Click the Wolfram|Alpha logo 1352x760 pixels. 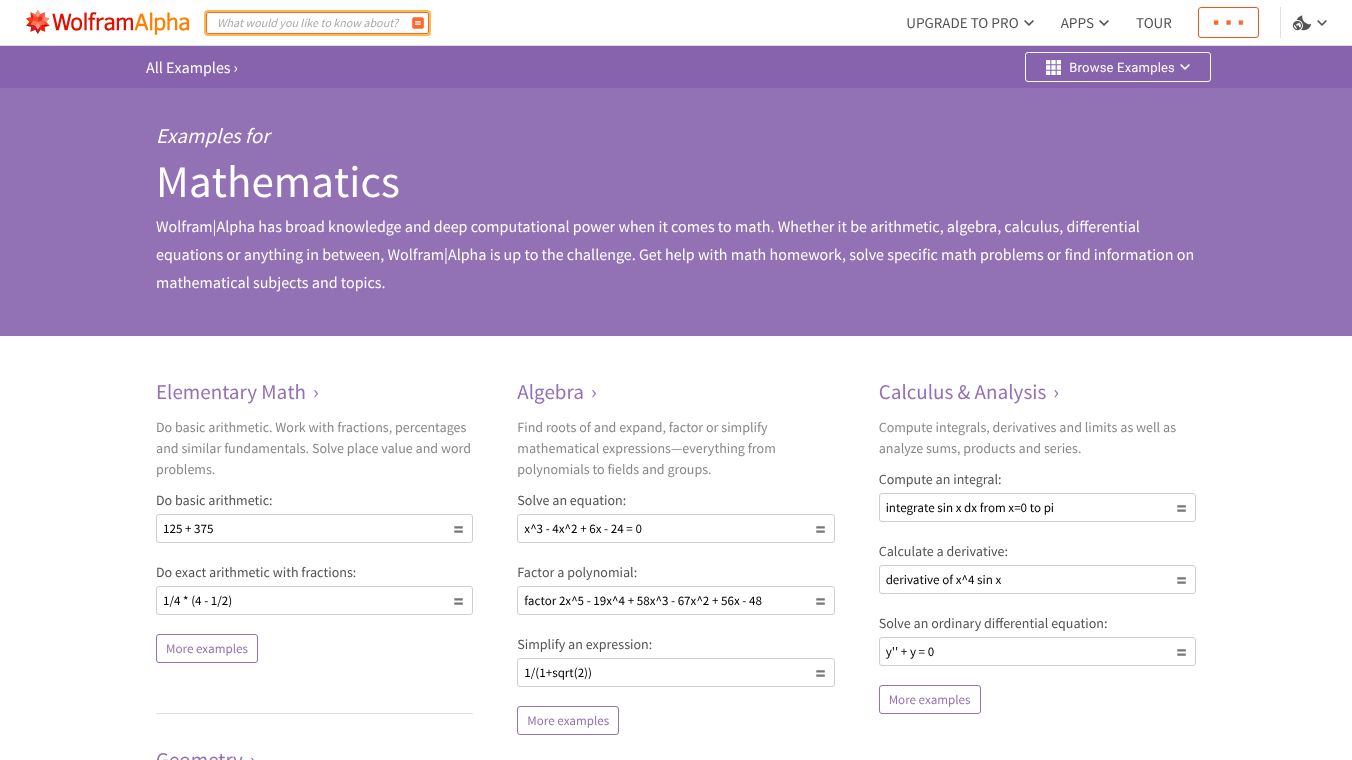[107, 22]
